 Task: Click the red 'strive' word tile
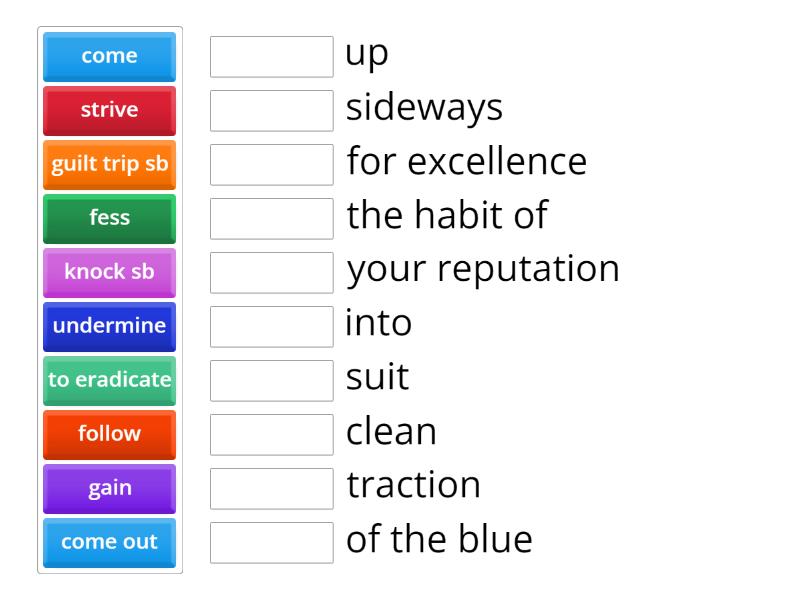click(109, 110)
